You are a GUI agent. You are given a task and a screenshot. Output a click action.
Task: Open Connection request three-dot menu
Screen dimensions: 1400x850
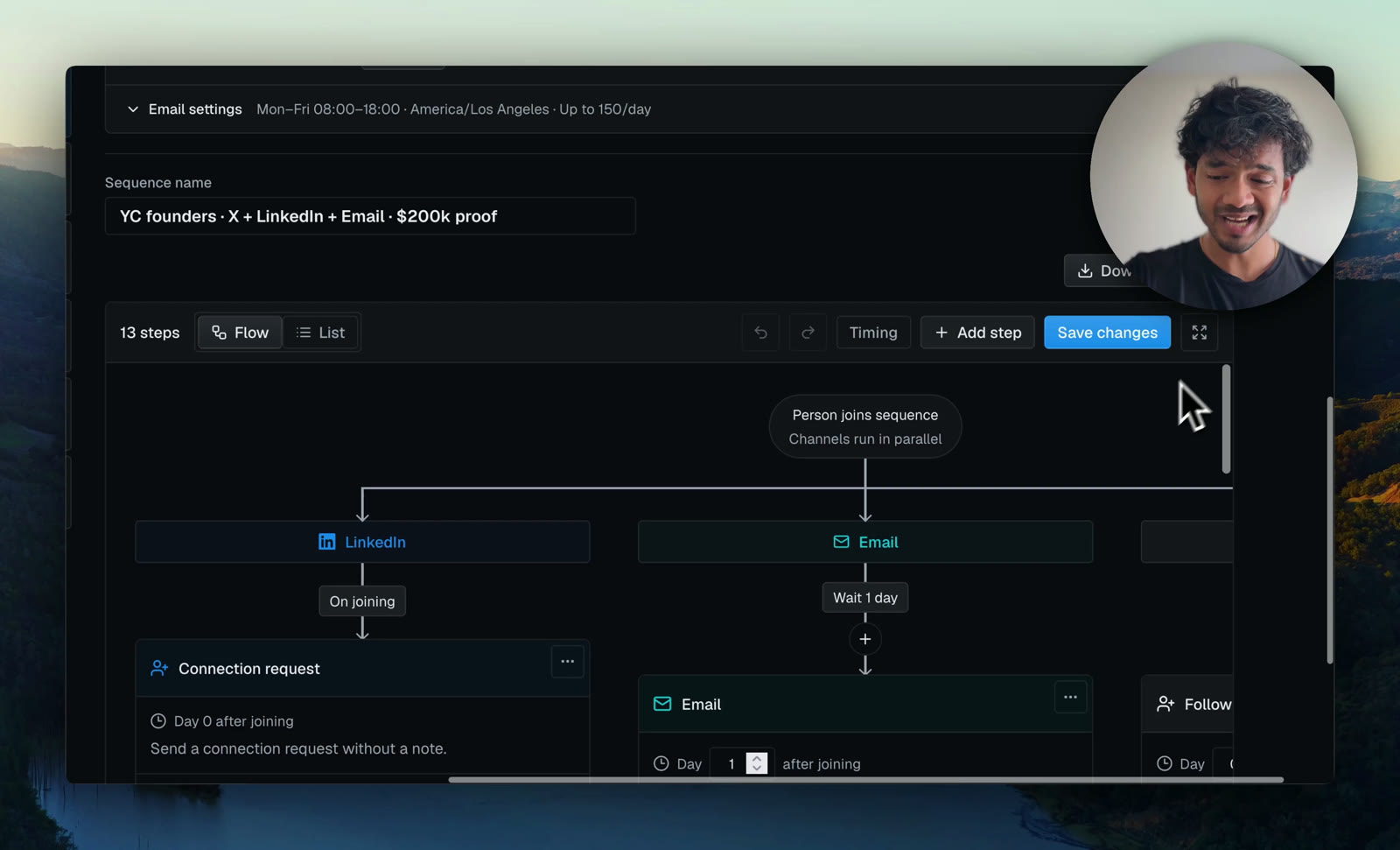pyautogui.click(x=567, y=662)
